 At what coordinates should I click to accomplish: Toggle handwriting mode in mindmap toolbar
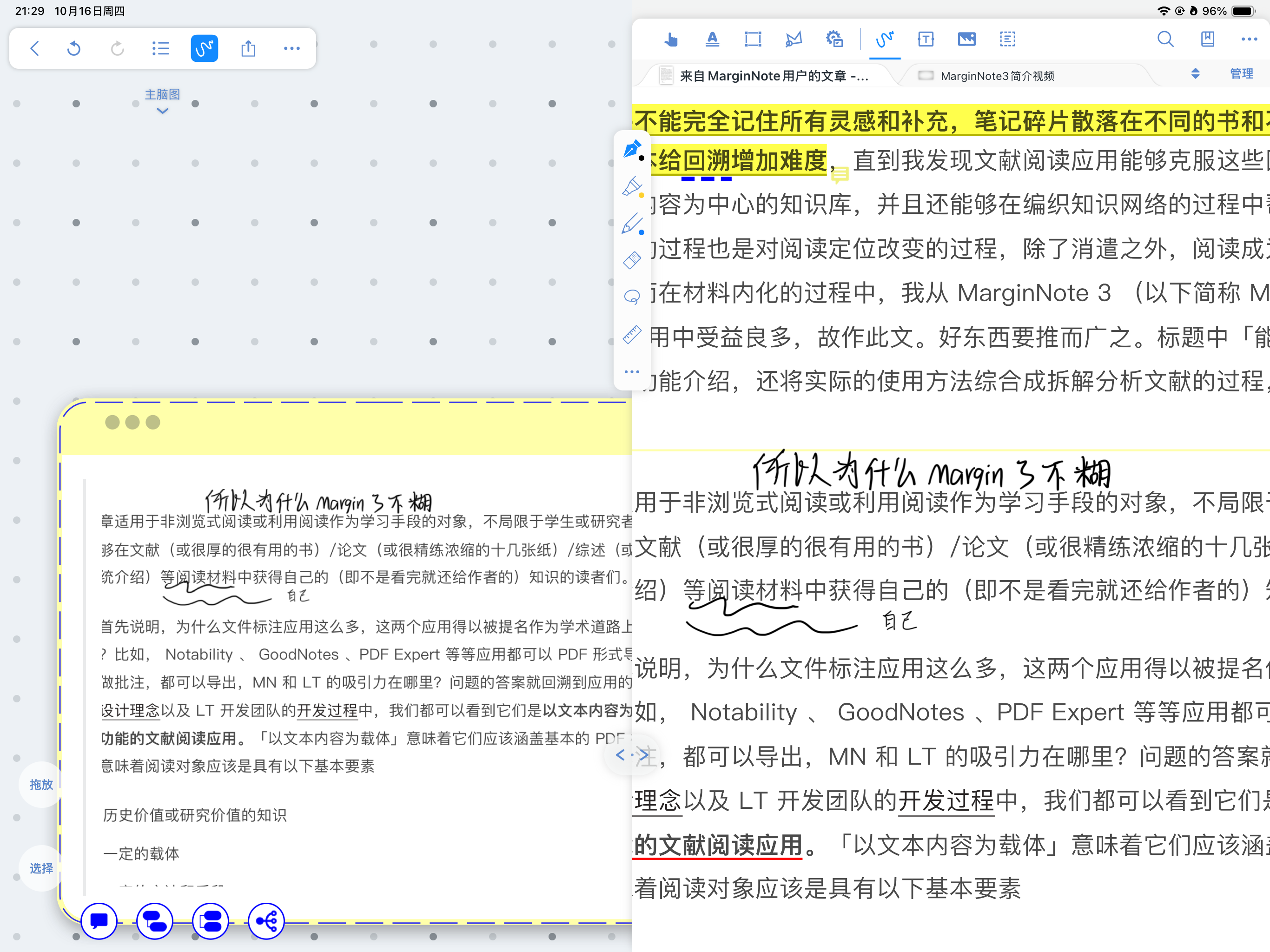pos(205,49)
